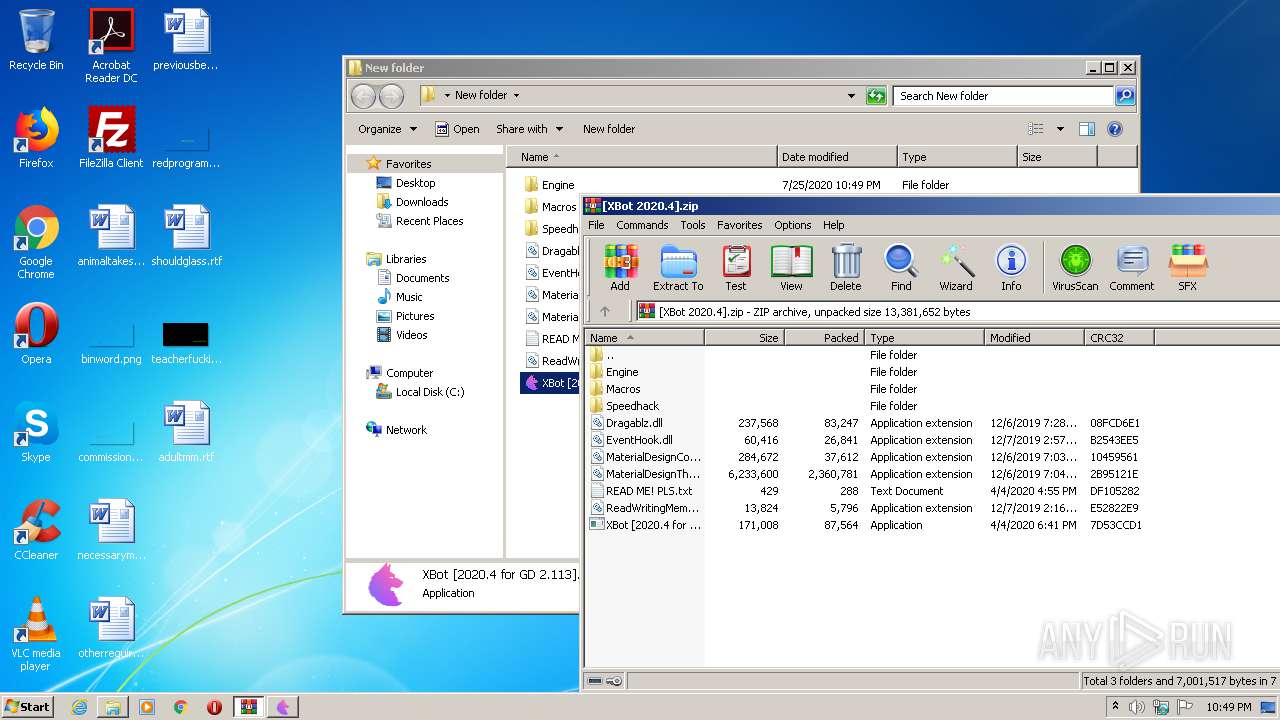Click the Explorer help question-mark icon
This screenshot has width=1280, height=720.
[1115, 129]
